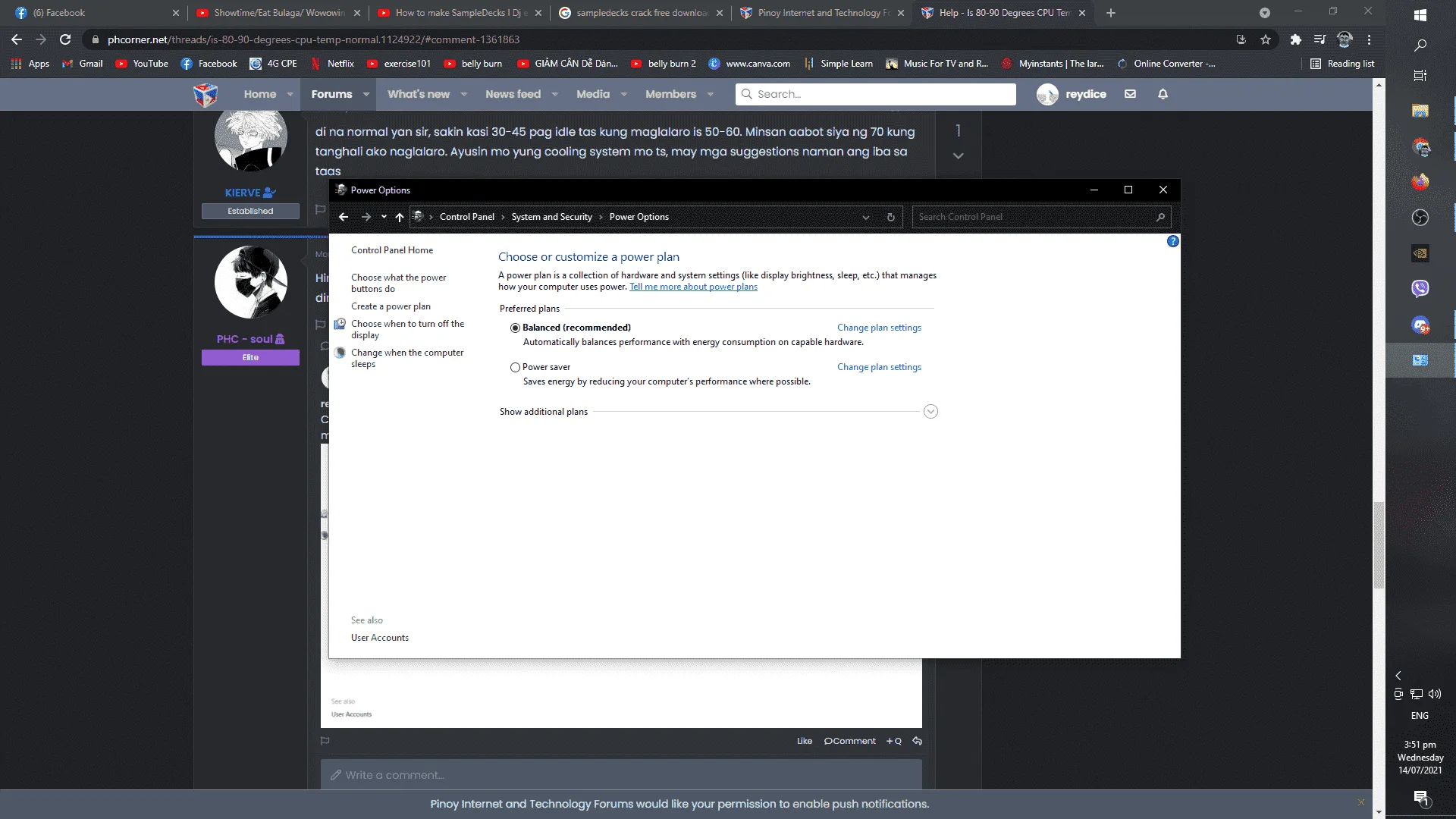
Task: Expand Show additional plans section
Action: [930, 412]
